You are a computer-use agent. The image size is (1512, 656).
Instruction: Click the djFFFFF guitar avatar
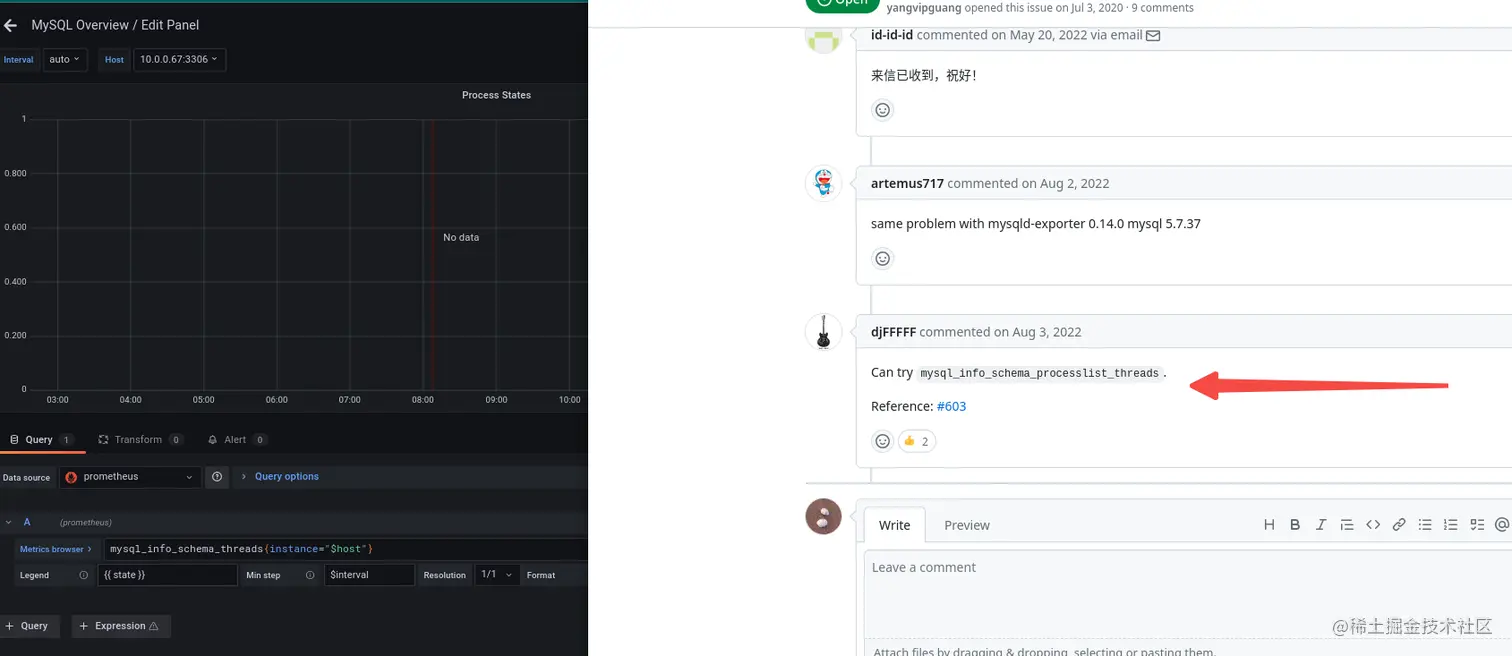823,332
